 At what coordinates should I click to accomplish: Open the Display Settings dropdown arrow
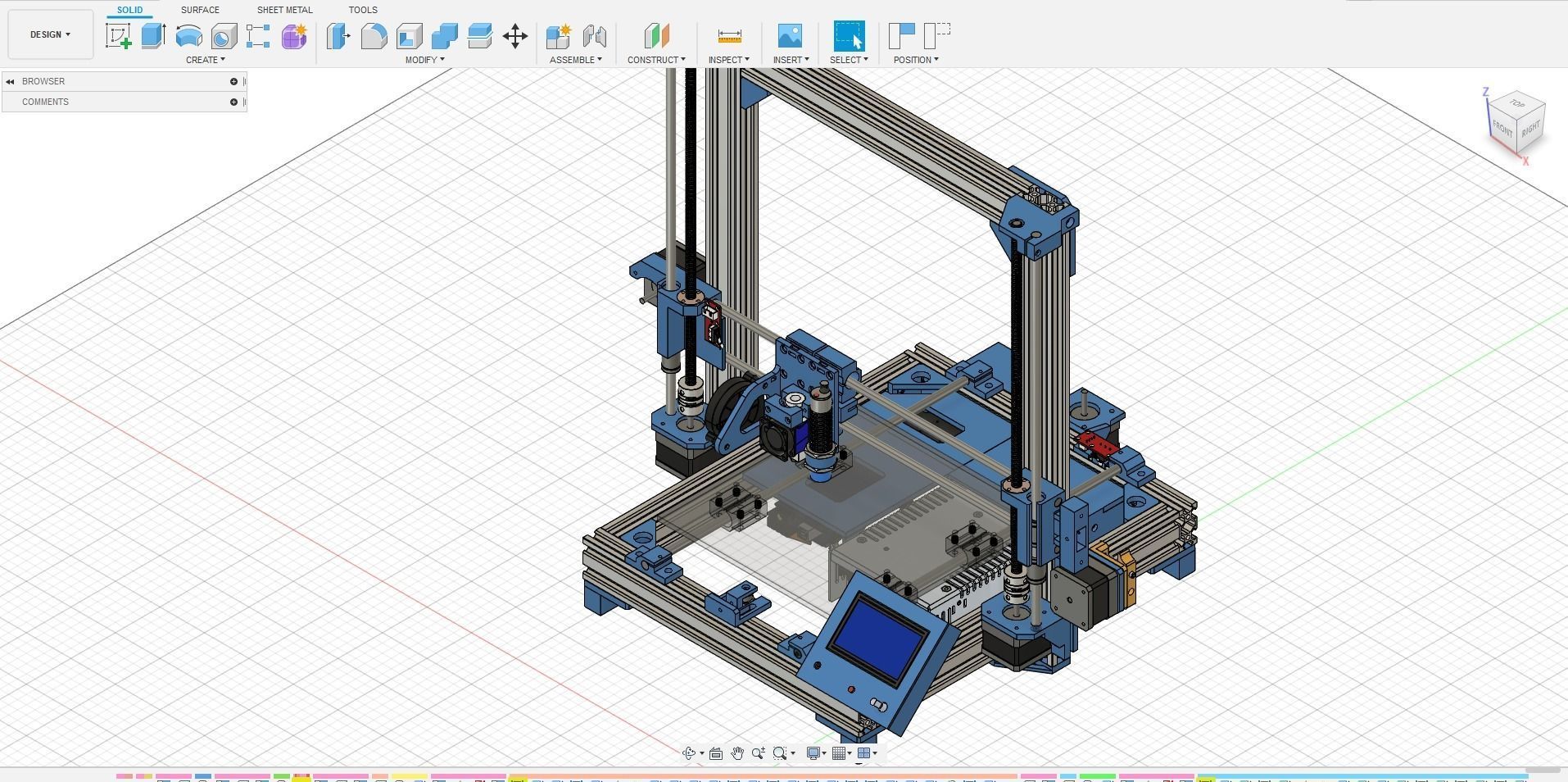pyautogui.click(x=824, y=753)
